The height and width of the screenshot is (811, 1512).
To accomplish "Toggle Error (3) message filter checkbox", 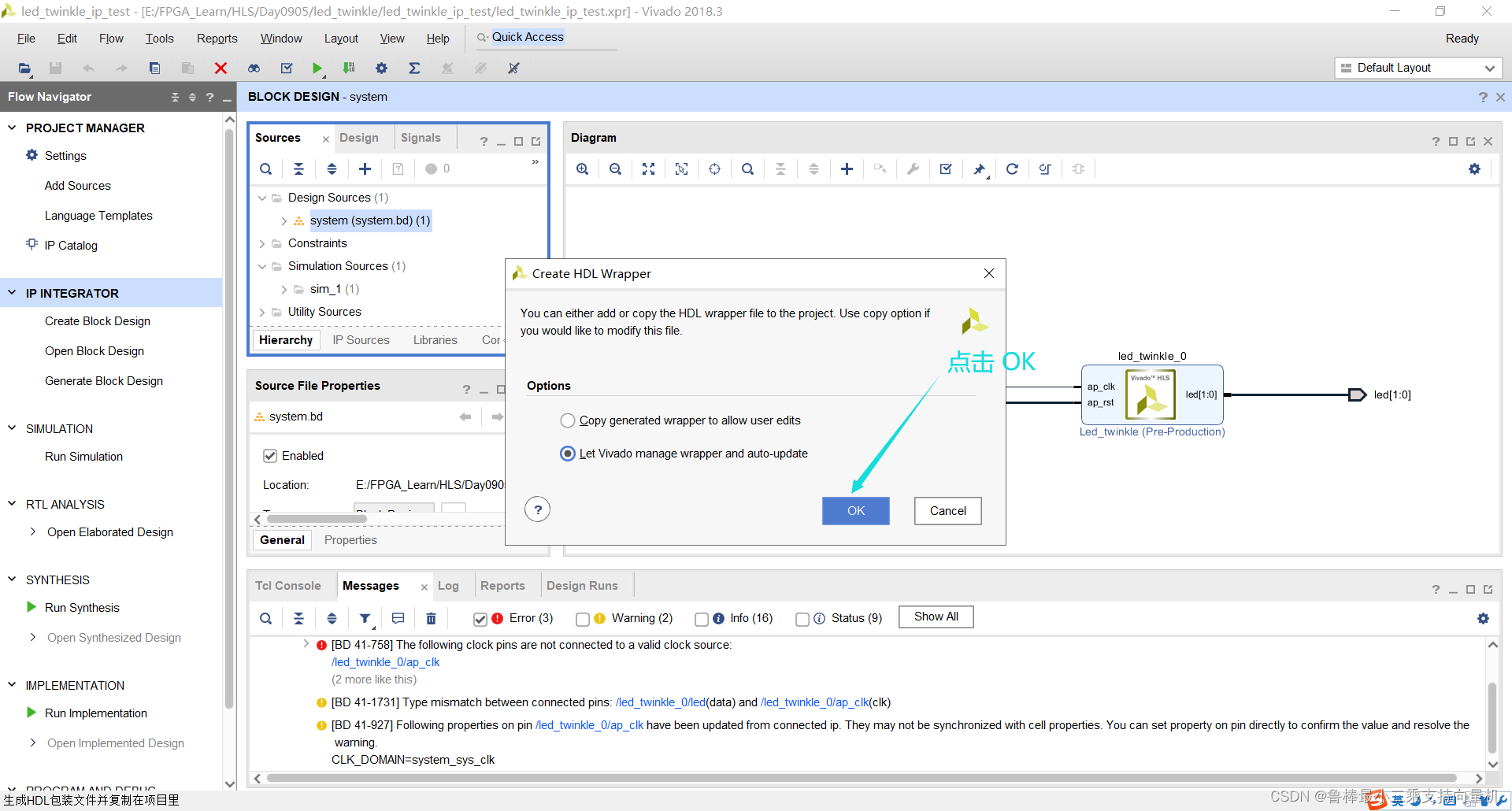I will (x=480, y=619).
